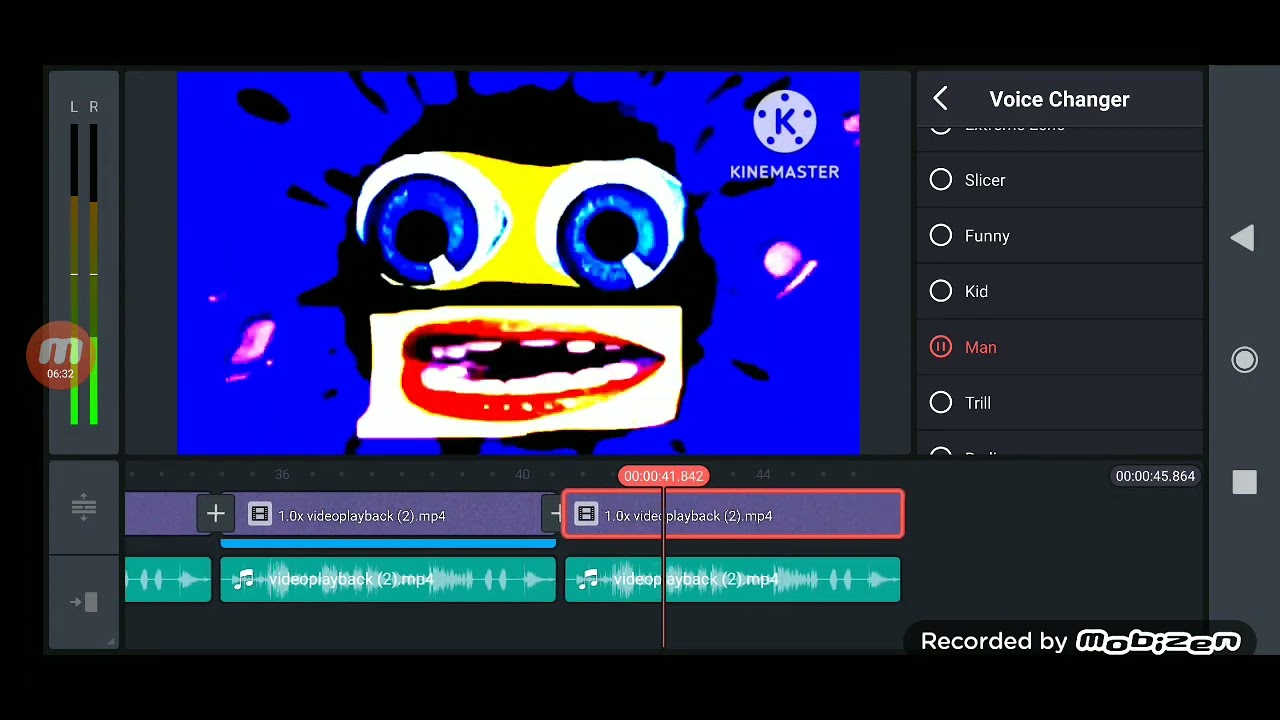The image size is (1280, 720).
Task: Tap the playhead time 00:00:41.842 marker
Action: click(663, 476)
